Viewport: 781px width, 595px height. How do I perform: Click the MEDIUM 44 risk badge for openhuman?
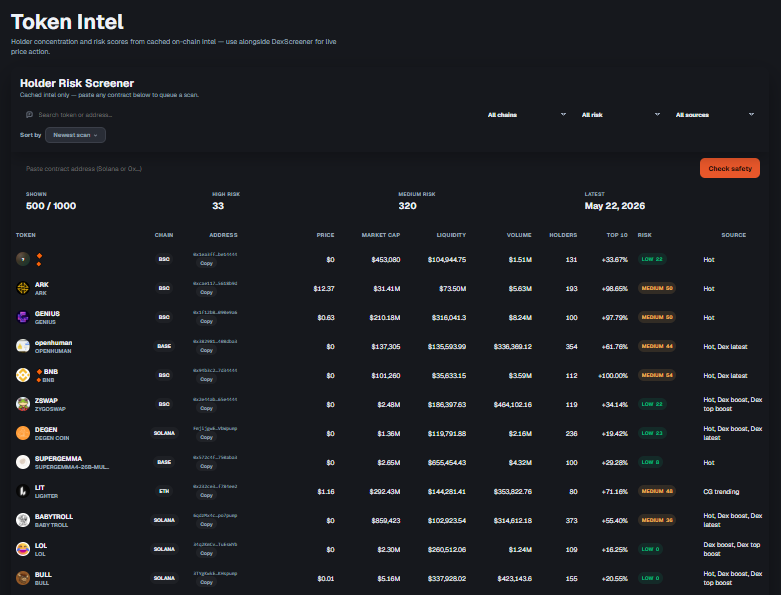pyautogui.click(x=657, y=346)
